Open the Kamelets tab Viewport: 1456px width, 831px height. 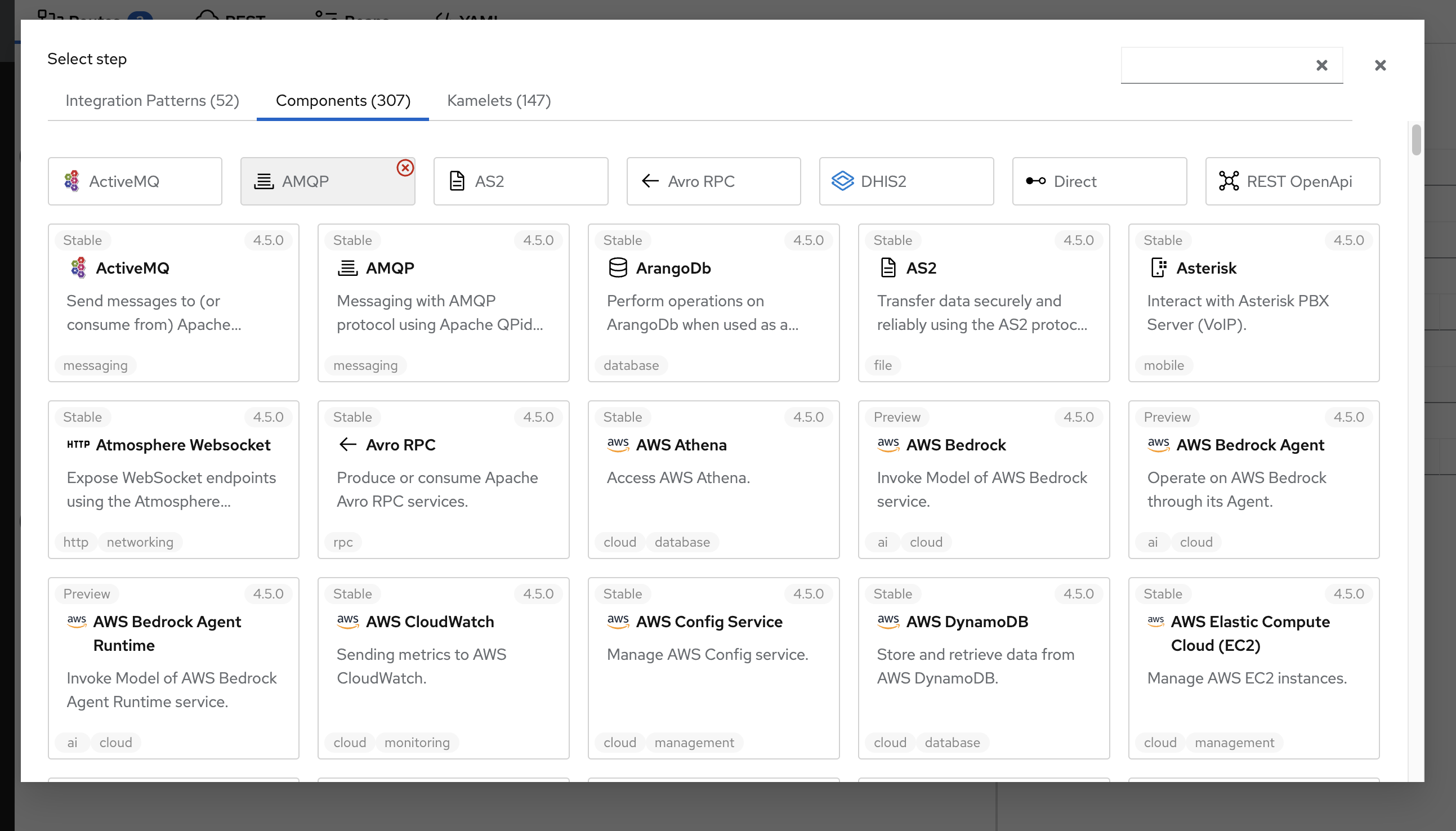click(x=498, y=100)
